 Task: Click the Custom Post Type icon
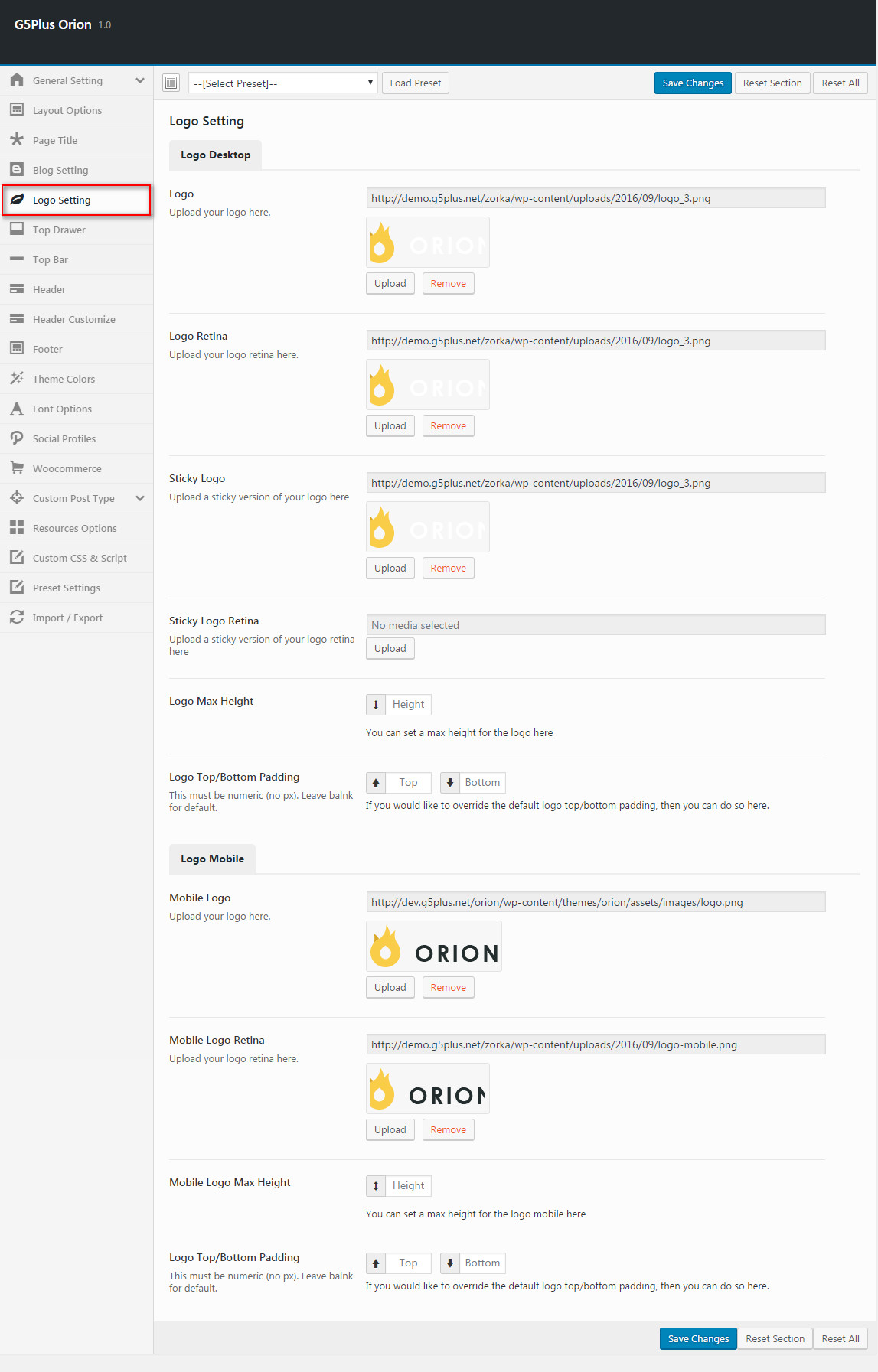[17, 498]
